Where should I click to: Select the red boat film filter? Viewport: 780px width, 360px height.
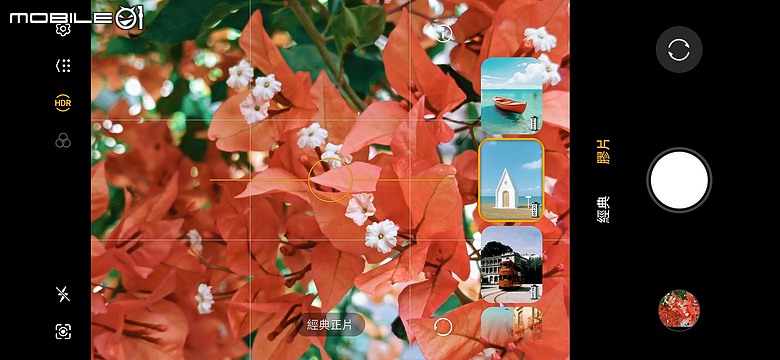[x=511, y=96]
